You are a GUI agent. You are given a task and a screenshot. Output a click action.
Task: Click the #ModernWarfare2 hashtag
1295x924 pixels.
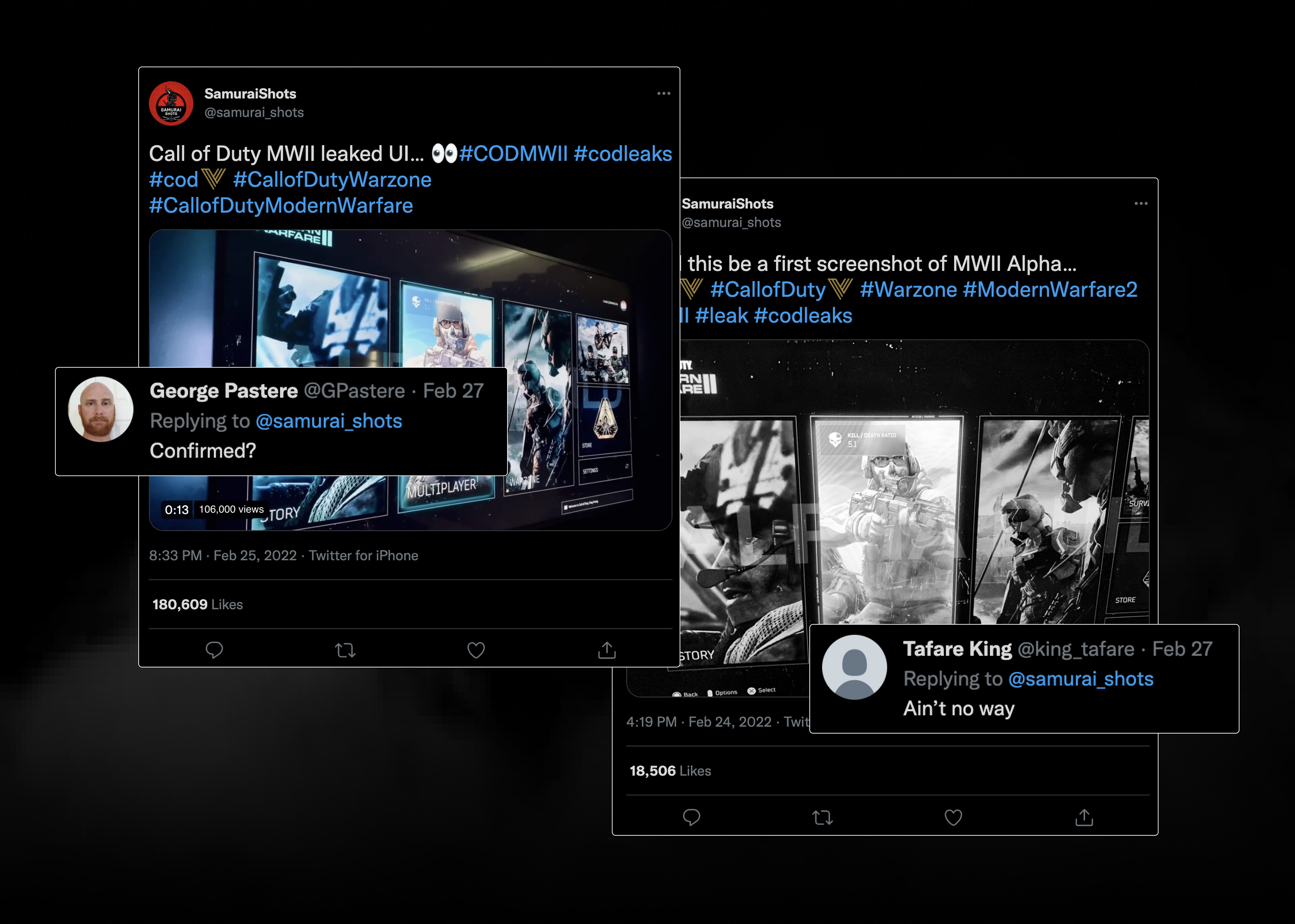pos(1050,290)
